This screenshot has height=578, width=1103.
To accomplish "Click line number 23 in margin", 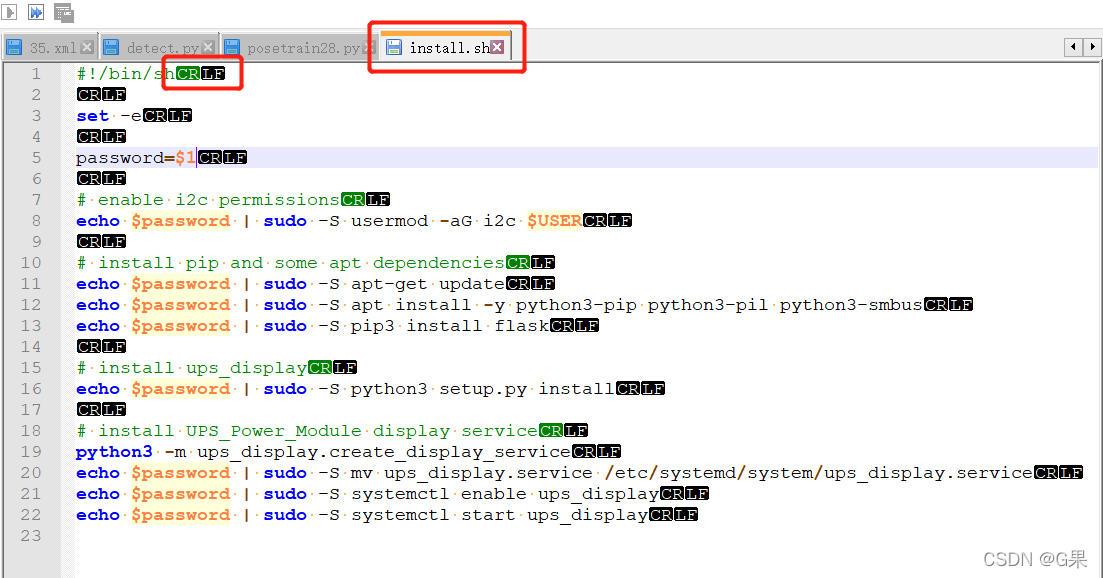I will pyautogui.click(x=31, y=537).
